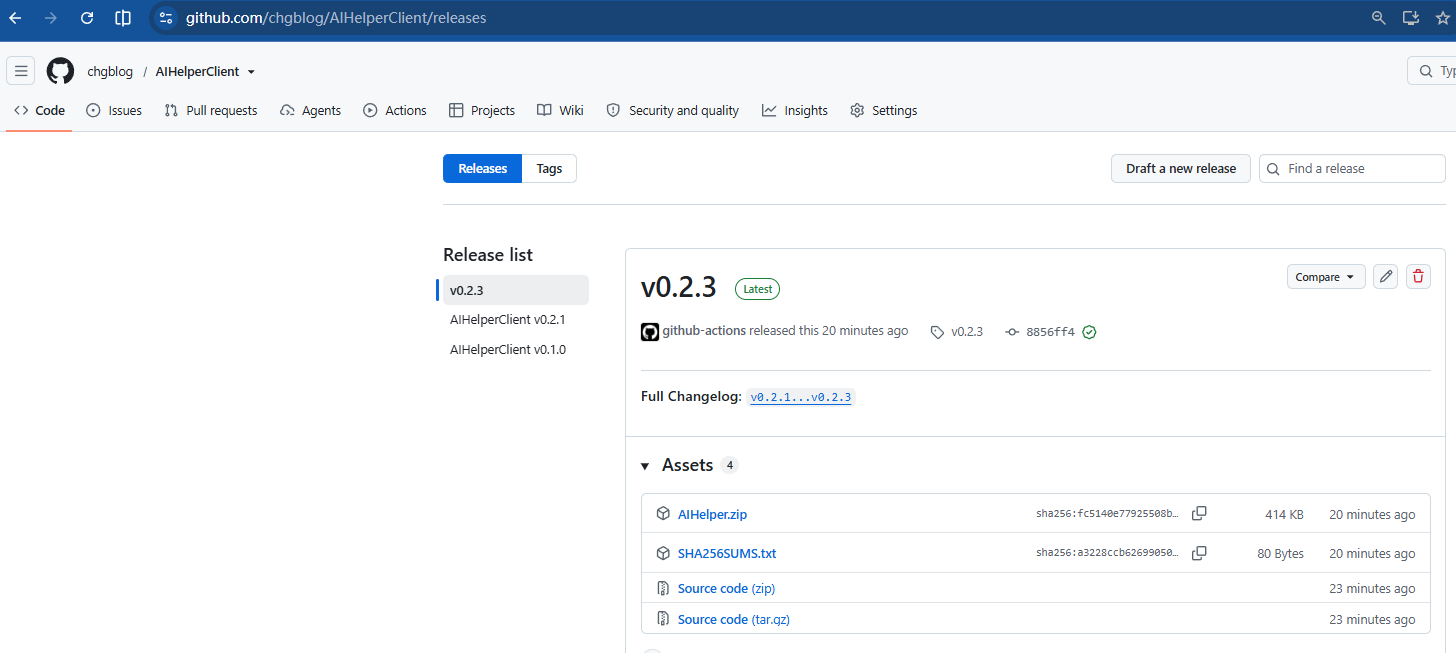Click the file icon beside Source code (zip)
This screenshot has height=653, width=1456.
click(x=663, y=588)
